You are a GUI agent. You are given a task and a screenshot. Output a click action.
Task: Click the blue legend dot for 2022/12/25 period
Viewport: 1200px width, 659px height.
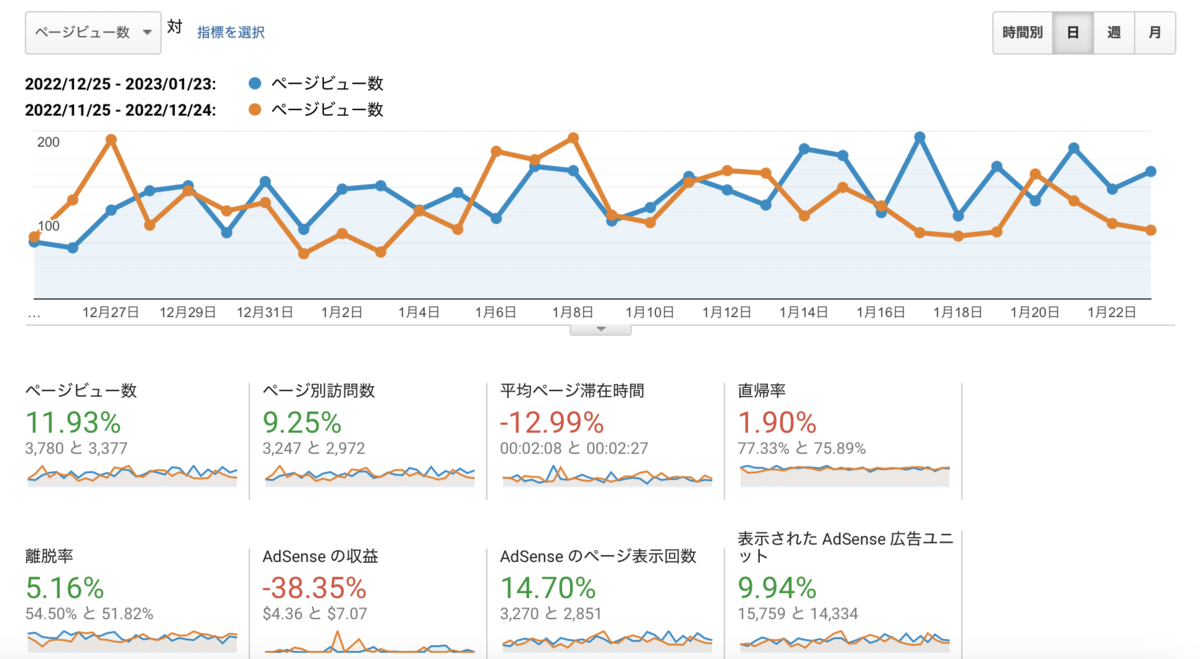(256, 84)
